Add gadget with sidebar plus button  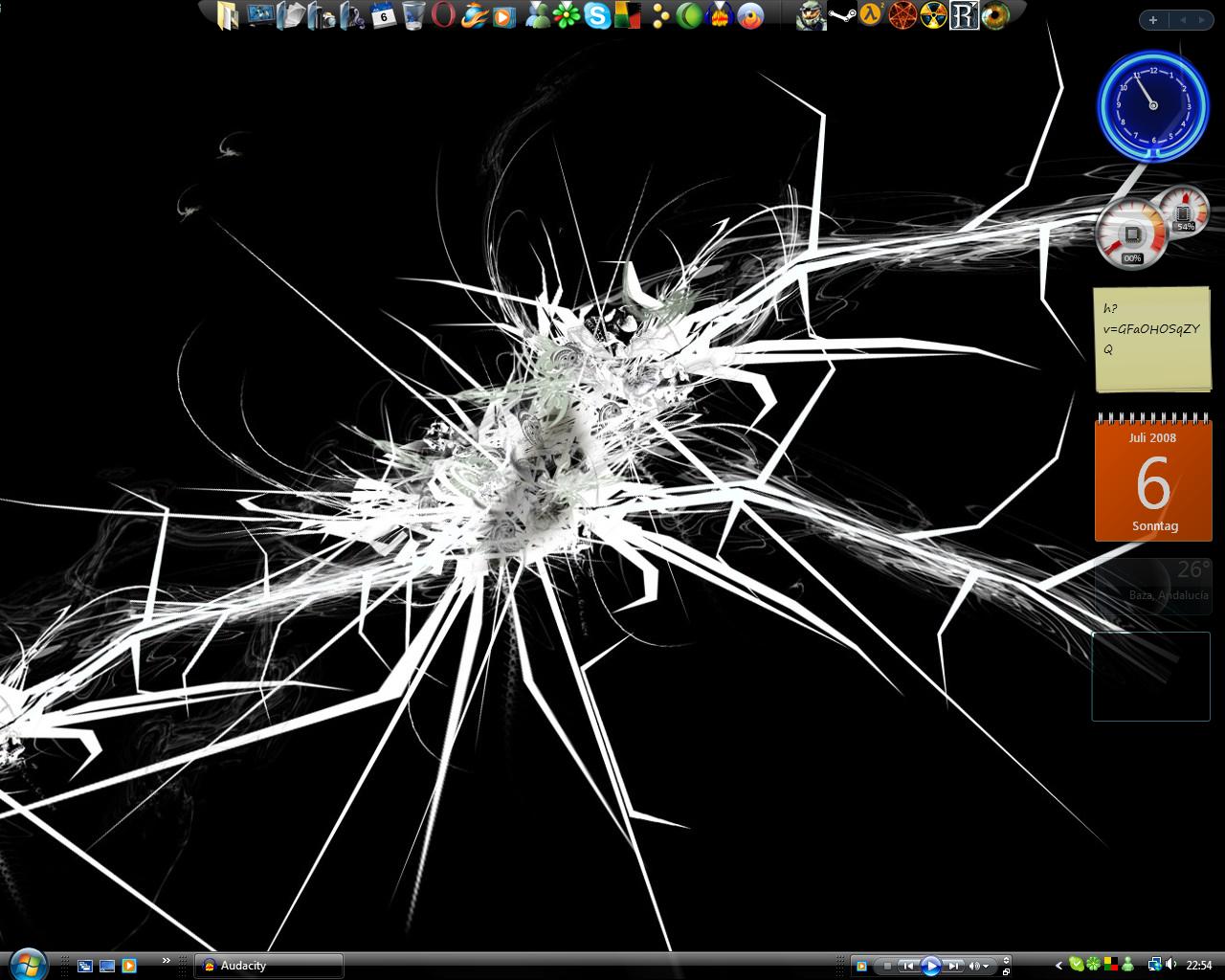point(1153,20)
